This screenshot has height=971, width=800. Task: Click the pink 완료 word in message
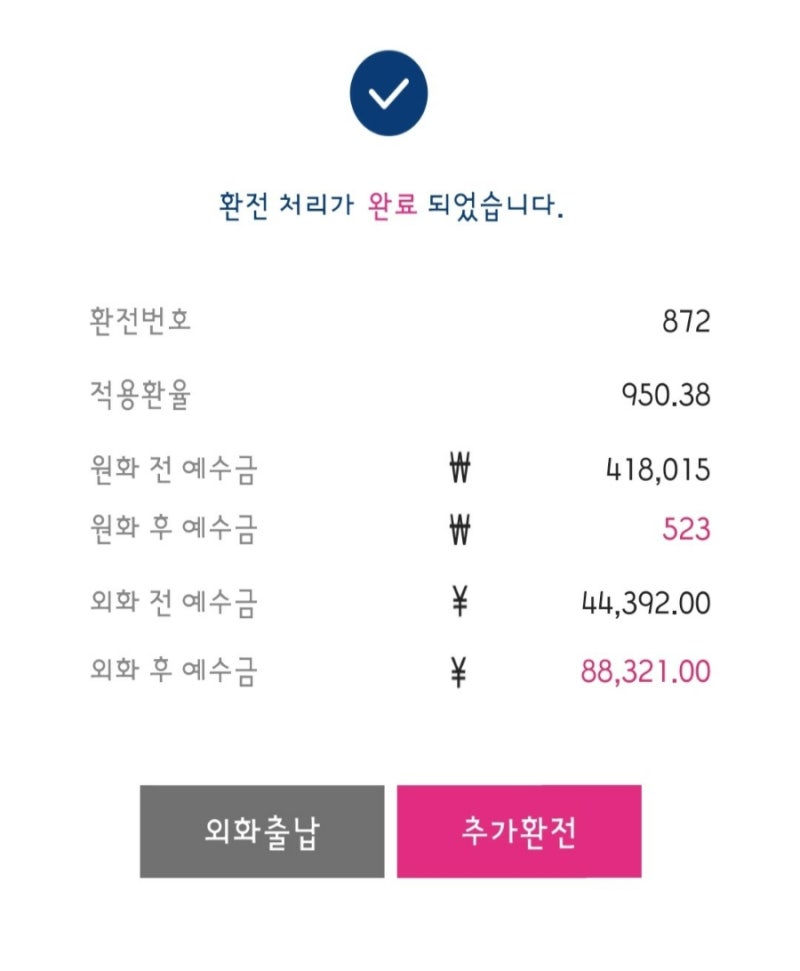[392, 204]
